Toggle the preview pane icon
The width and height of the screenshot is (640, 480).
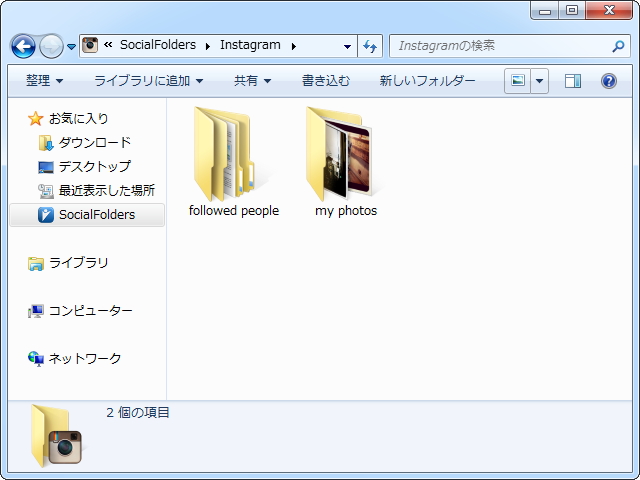573,81
